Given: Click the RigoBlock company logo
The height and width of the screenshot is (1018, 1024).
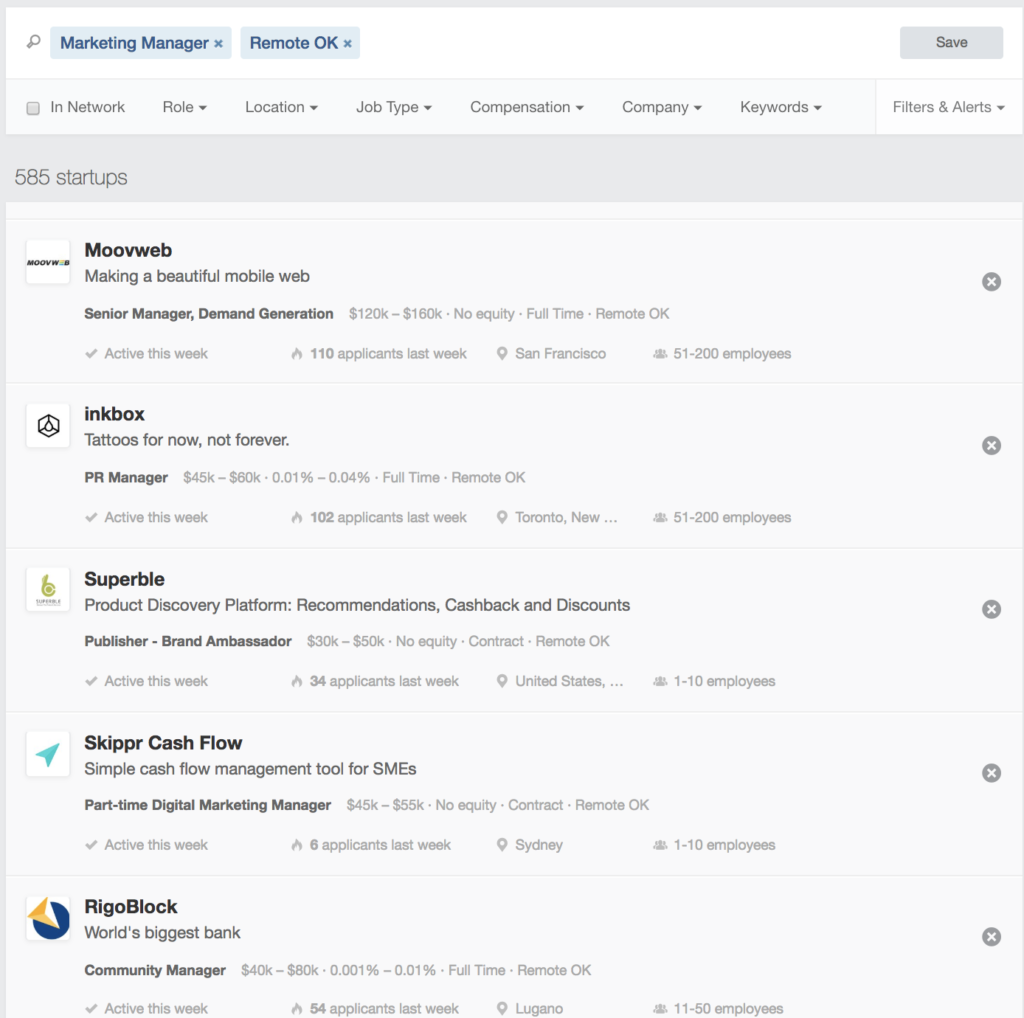Looking at the screenshot, I should coord(47,918).
